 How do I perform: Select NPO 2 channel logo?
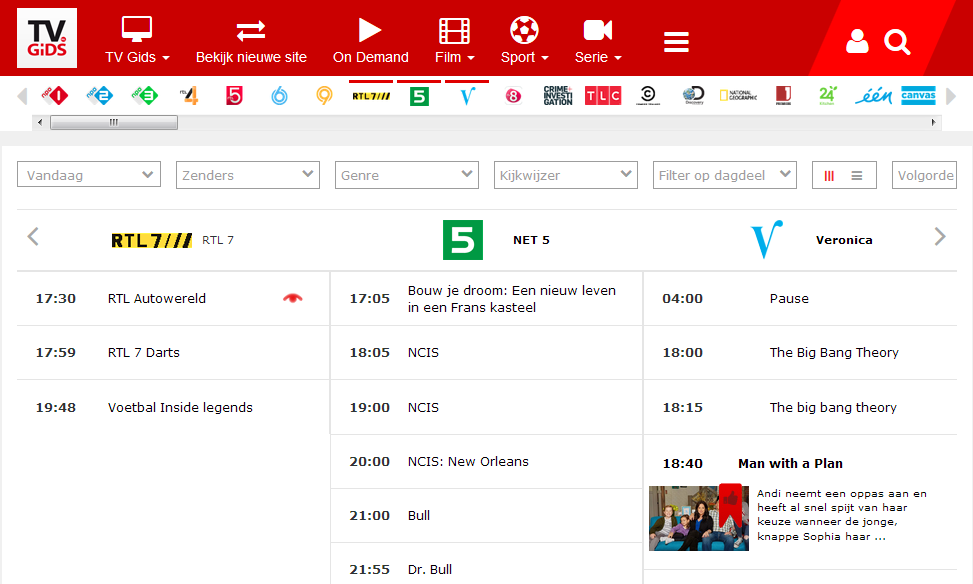pyautogui.click(x=99, y=96)
